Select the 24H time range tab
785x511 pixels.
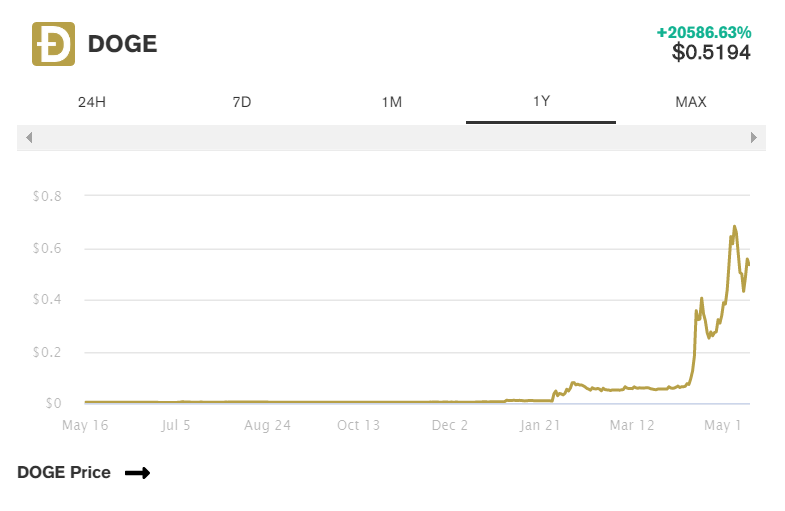click(92, 102)
